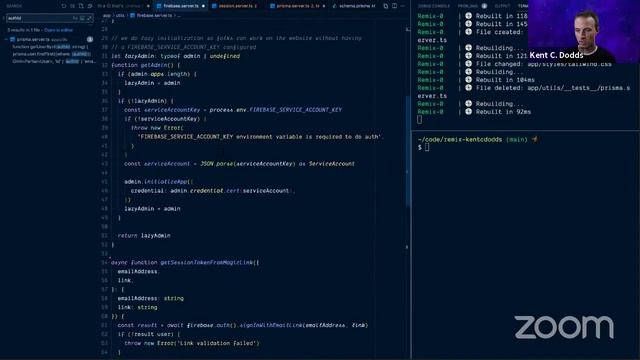This screenshot has height=360, width=640.
Task: Click the 'Rebuilt in 104ms' terminal line
Action: (x=504, y=80)
